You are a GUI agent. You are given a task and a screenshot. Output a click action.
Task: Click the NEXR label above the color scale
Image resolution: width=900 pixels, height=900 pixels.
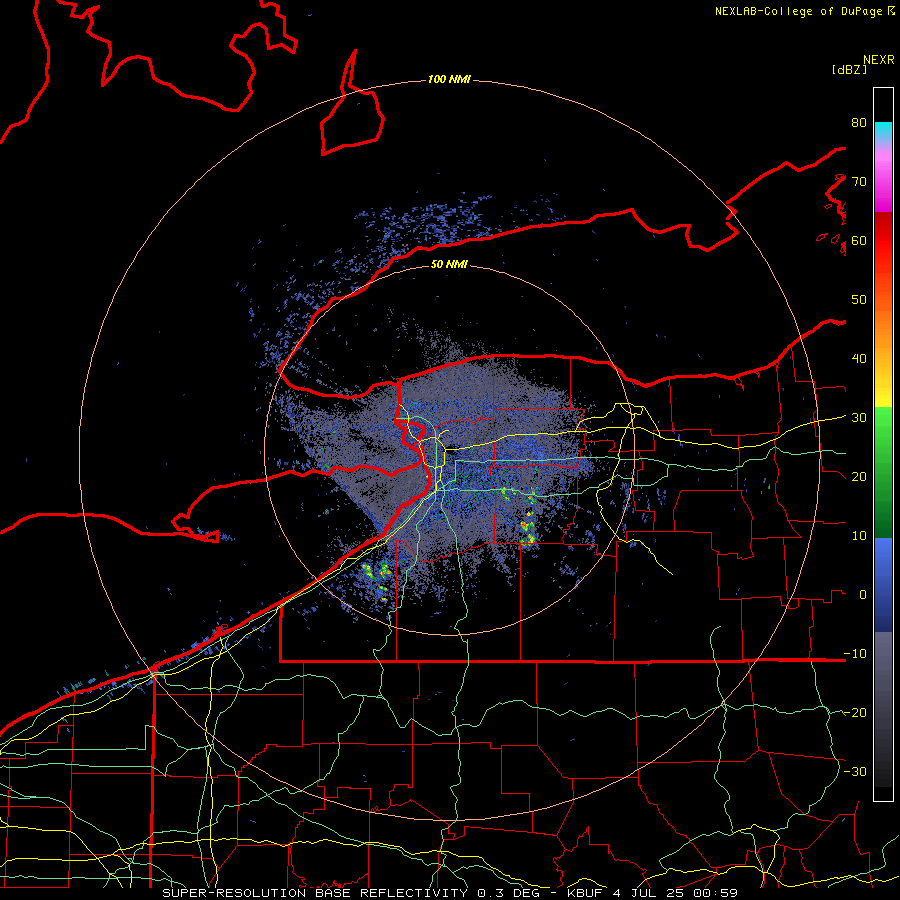(x=879, y=60)
